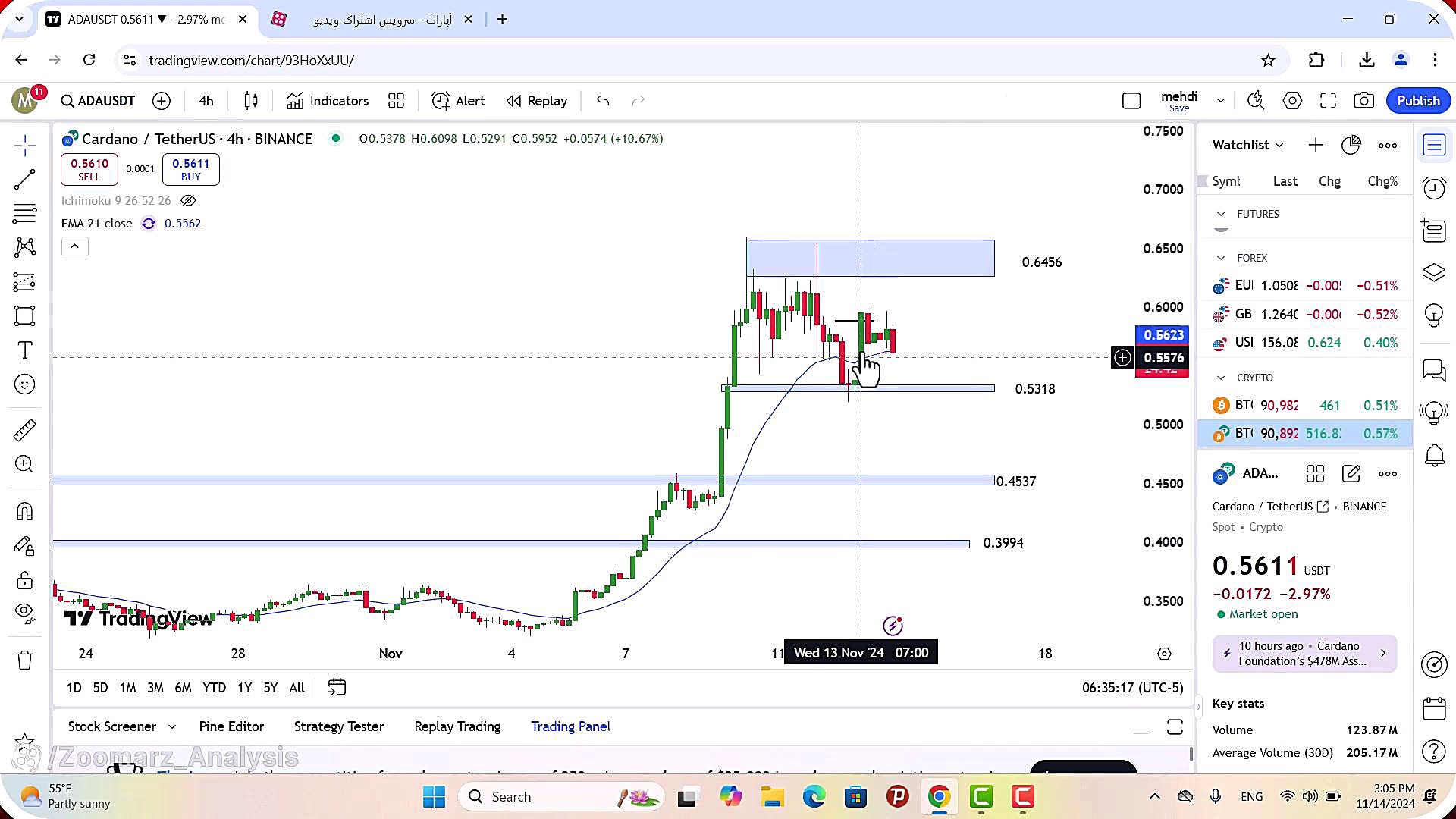Open Cardano Foundation news item
The height and width of the screenshot is (819, 1456).
click(x=1304, y=654)
